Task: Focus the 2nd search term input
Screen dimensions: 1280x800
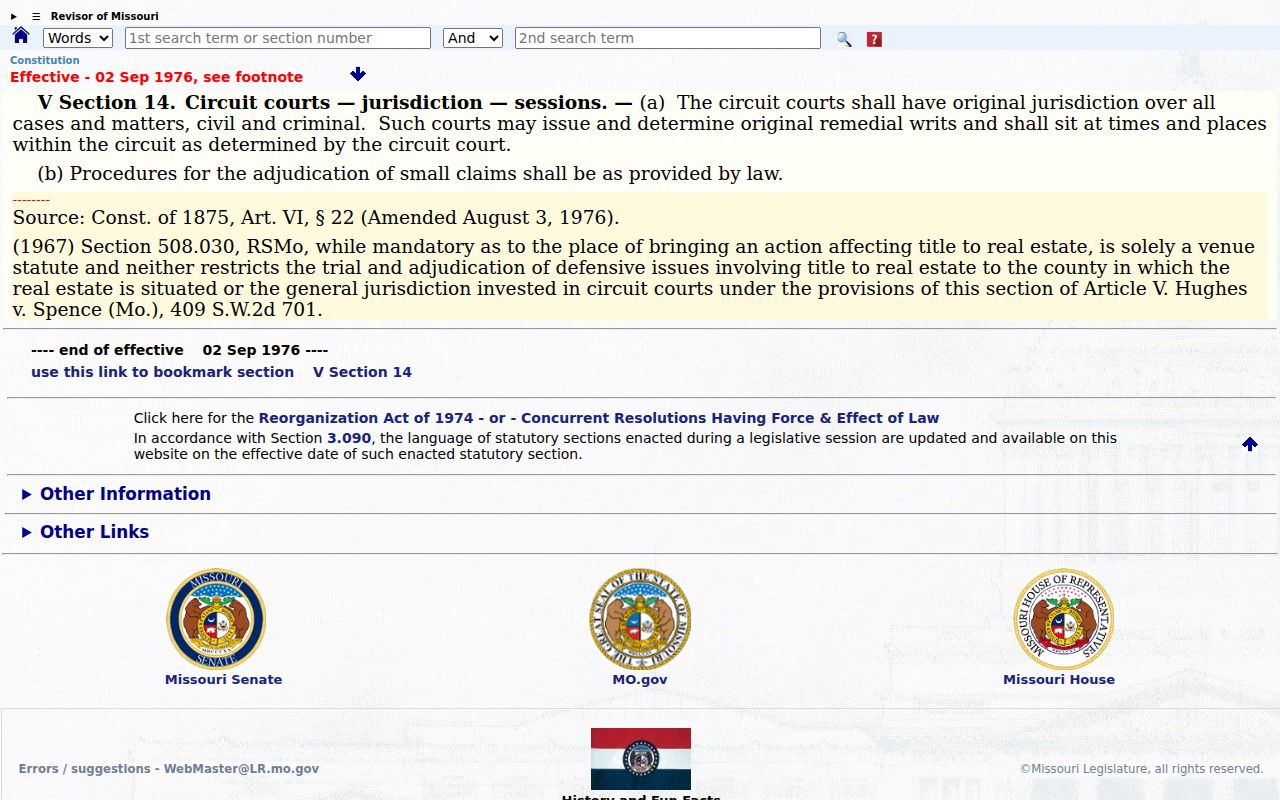Action: (668, 38)
